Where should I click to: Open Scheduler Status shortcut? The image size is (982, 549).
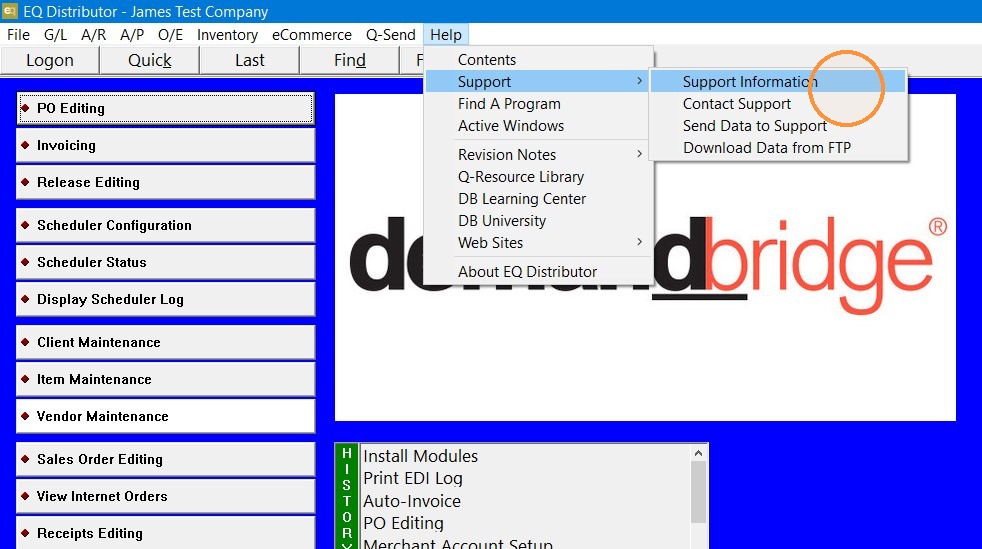coord(165,262)
